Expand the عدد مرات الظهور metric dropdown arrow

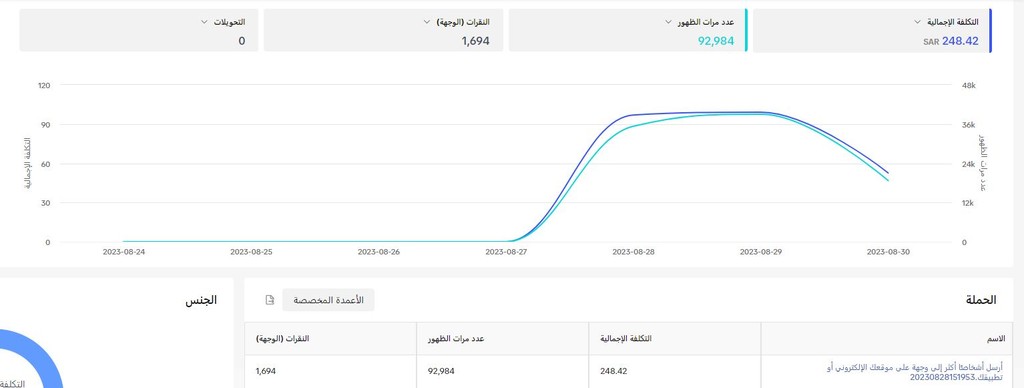(667, 22)
